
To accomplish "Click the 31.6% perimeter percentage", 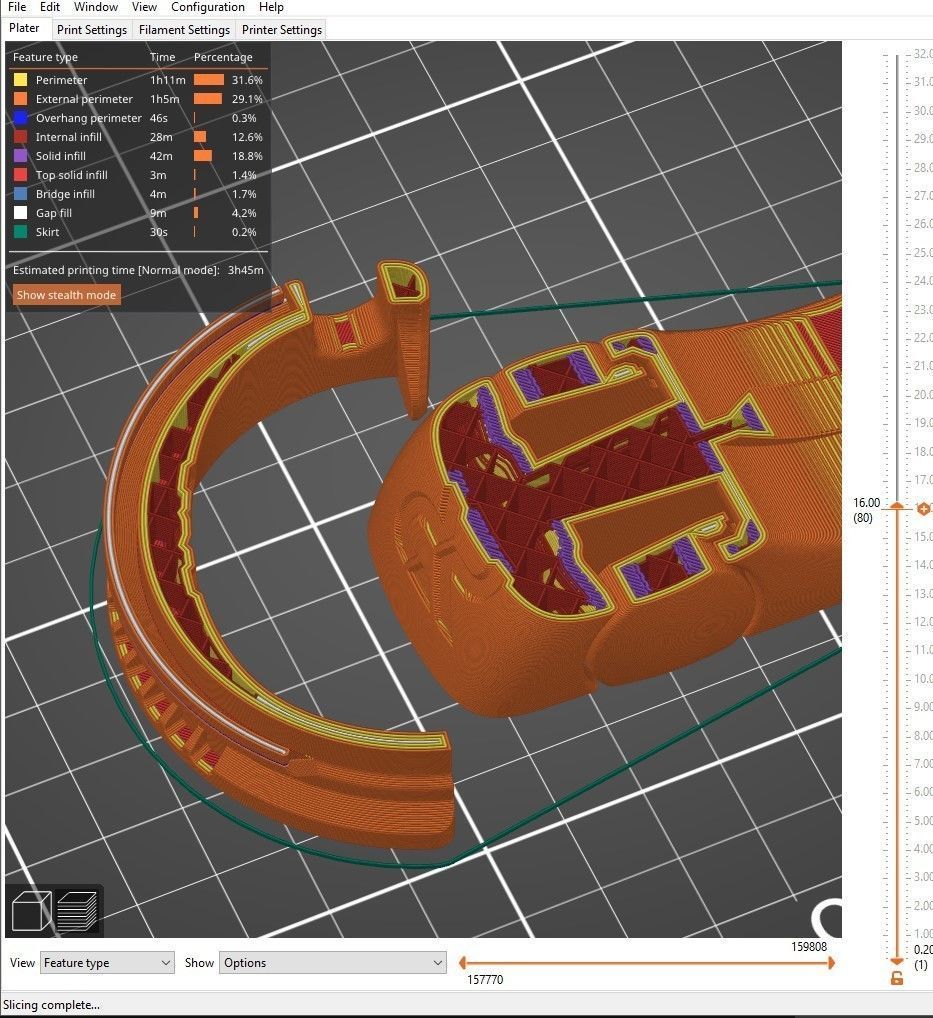I will point(247,80).
